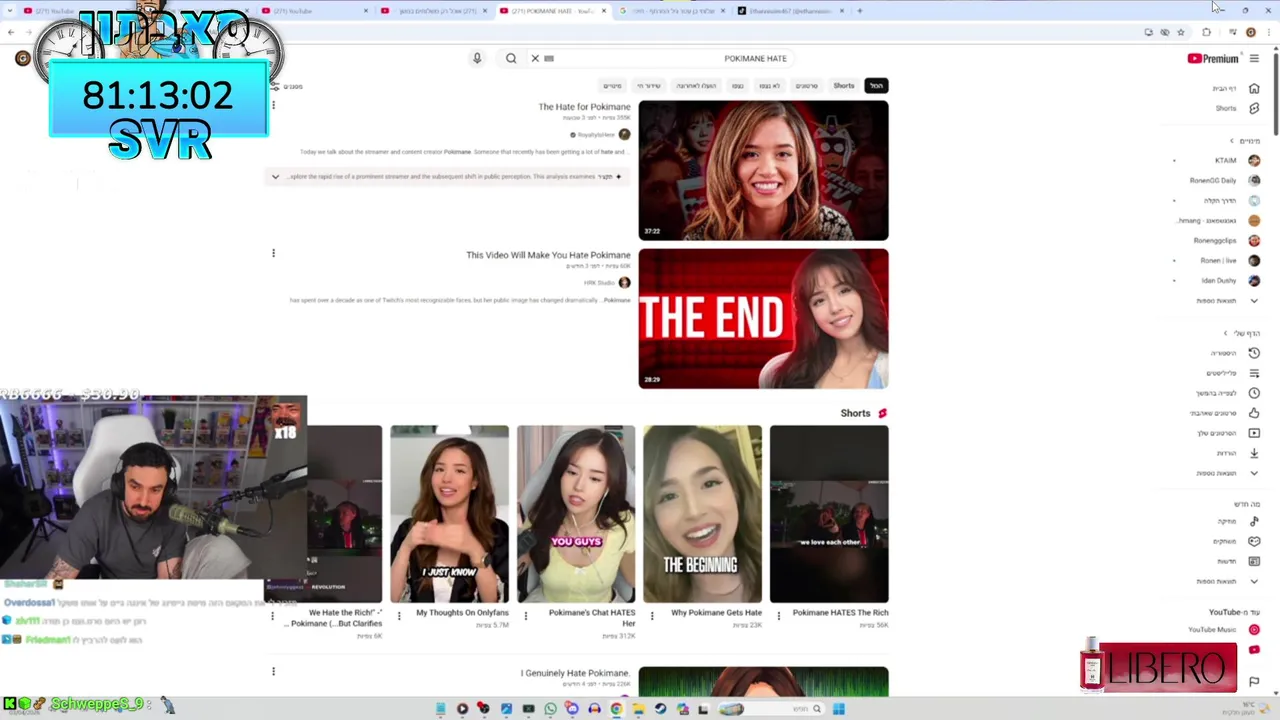The height and width of the screenshot is (720, 1280).
Task: Open Windows Start button on taskbar
Action: (839, 709)
